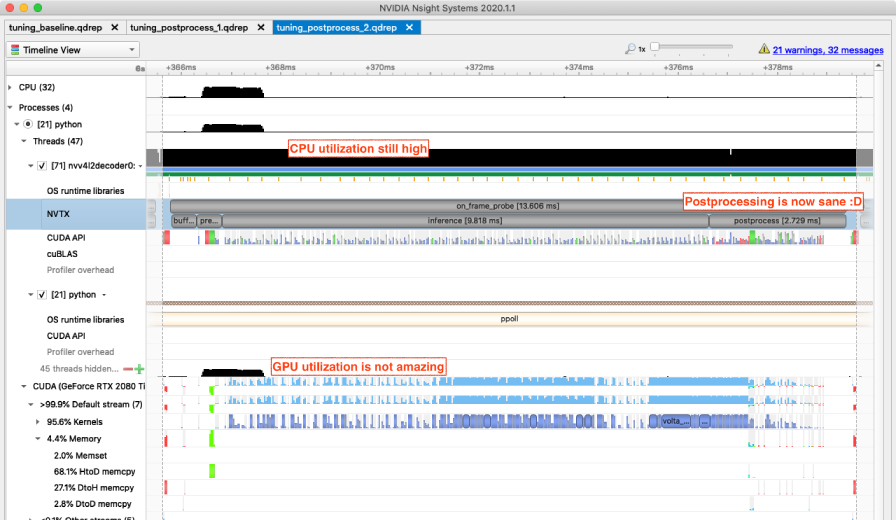
Task: Collapse the Processes (4) tree node
Action: pos(10,107)
